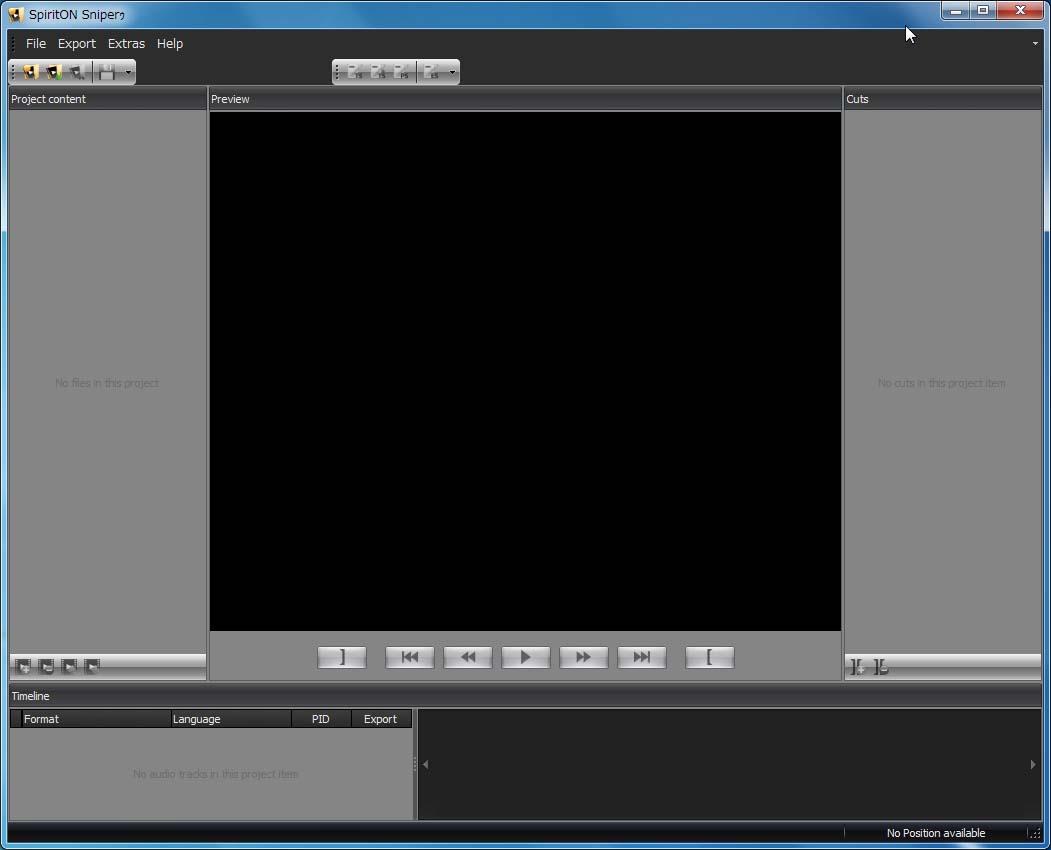Image resolution: width=1051 pixels, height=850 pixels.
Task: Click the second TS export toolbar icon
Action: 378,72
